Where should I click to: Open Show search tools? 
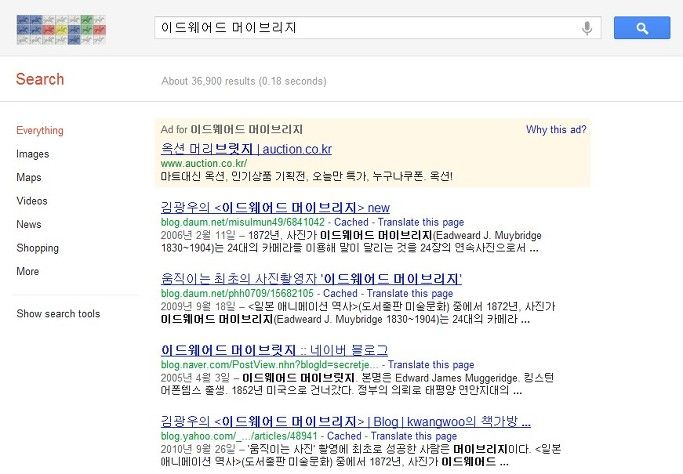tap(58, 314)
